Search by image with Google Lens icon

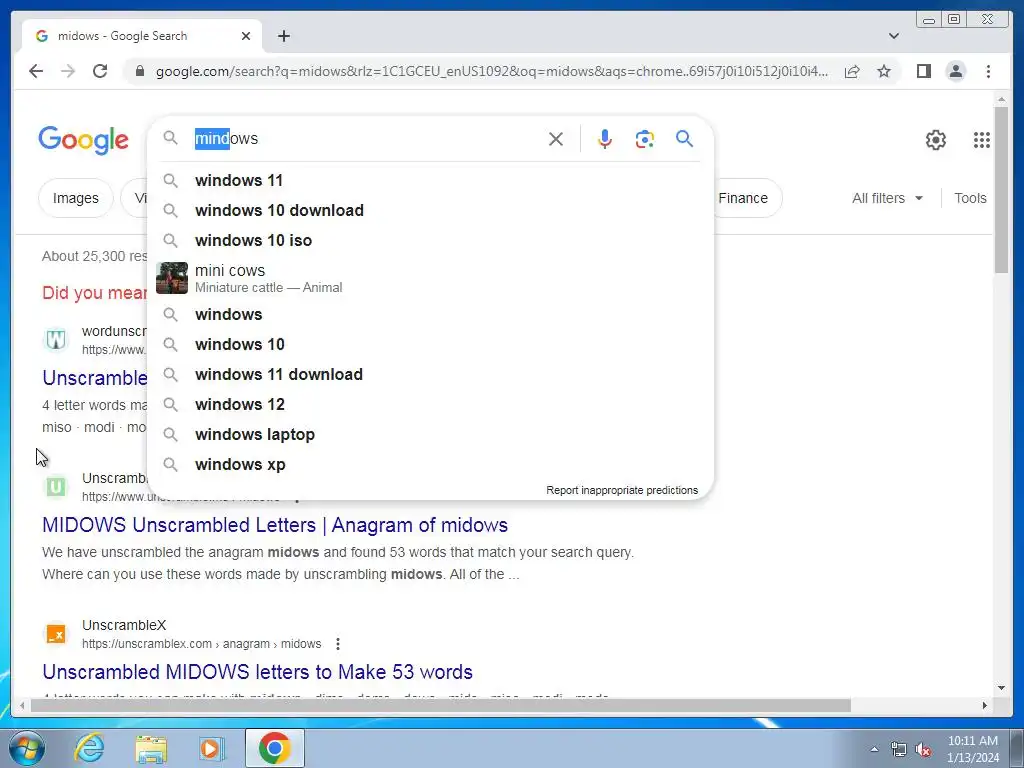pyautogui.click(x=645, y=139)
